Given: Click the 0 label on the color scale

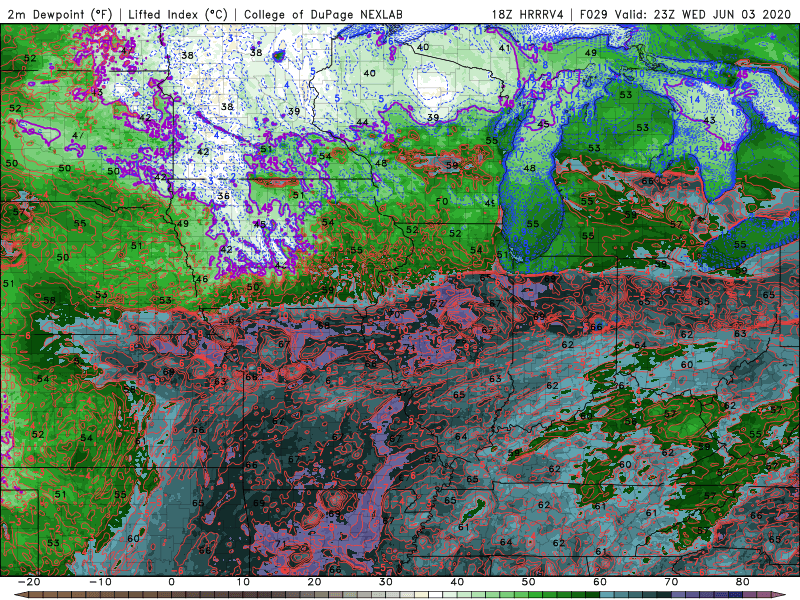Looking at the screenshot, I should pyautogui.click(x=171, y=582).
